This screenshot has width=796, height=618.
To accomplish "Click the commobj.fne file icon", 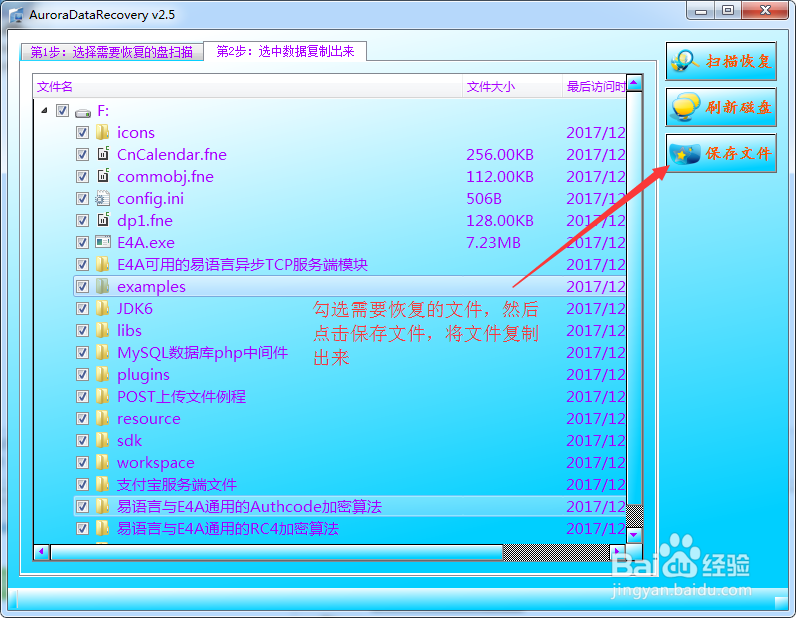I will pyautogui.click(x=103, y=175).
